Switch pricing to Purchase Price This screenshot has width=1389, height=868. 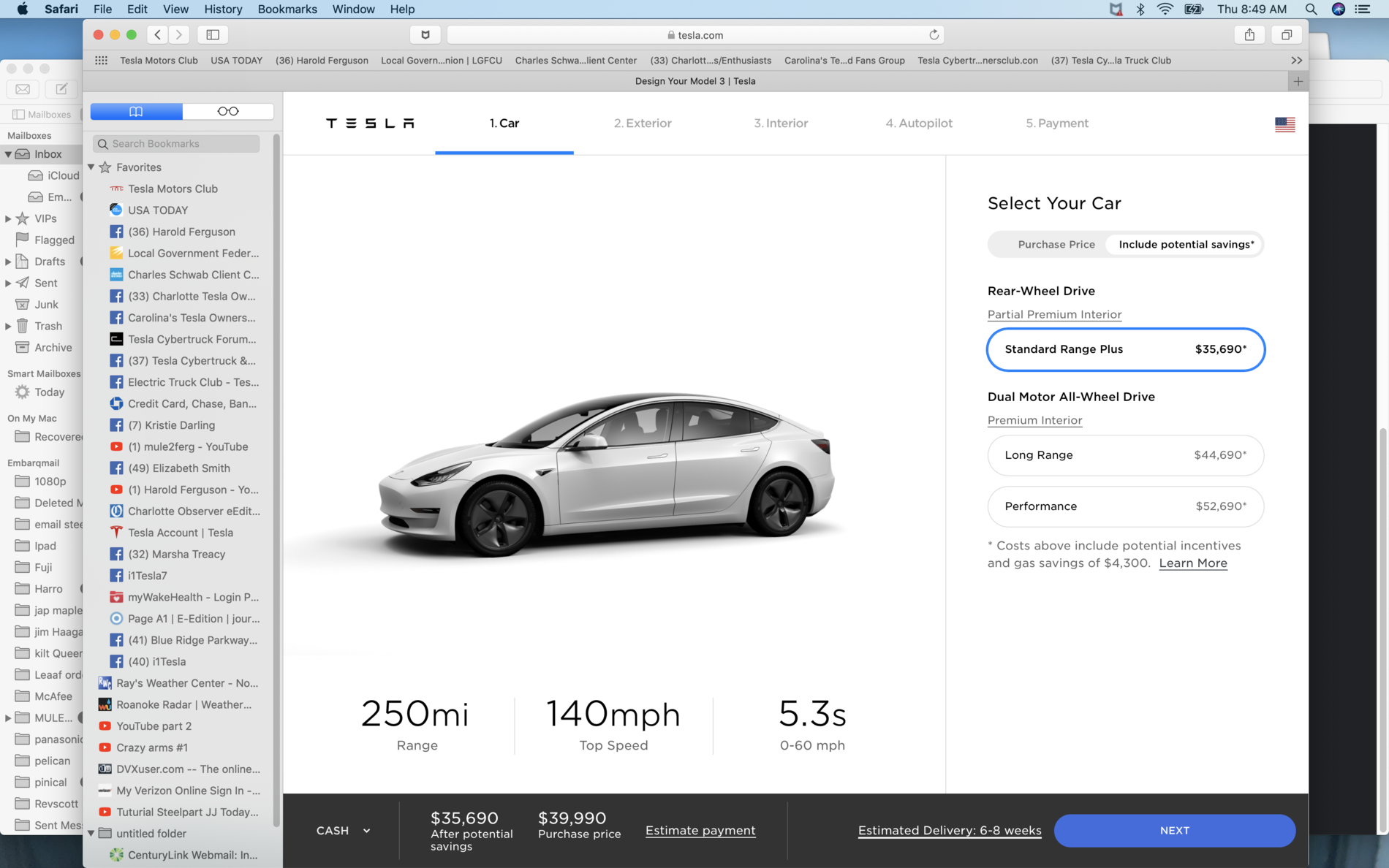click(x=1056, y=245)
